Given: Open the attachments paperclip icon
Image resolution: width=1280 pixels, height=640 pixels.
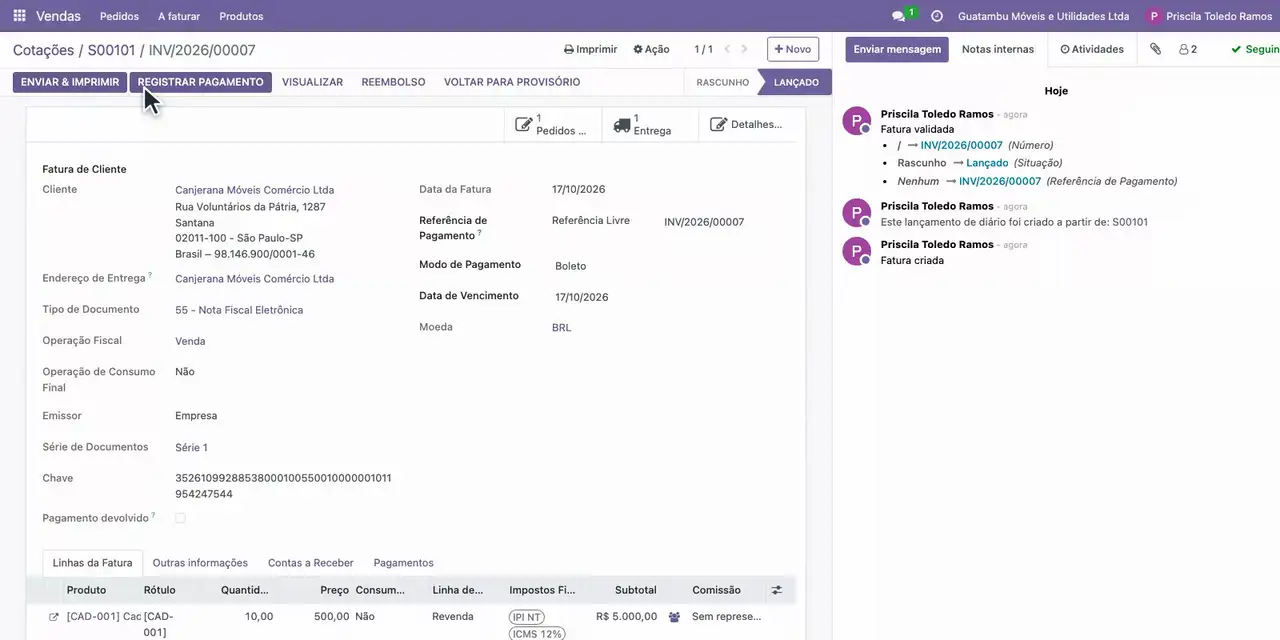Looking at the screenshot, I should coord(1155,49).
